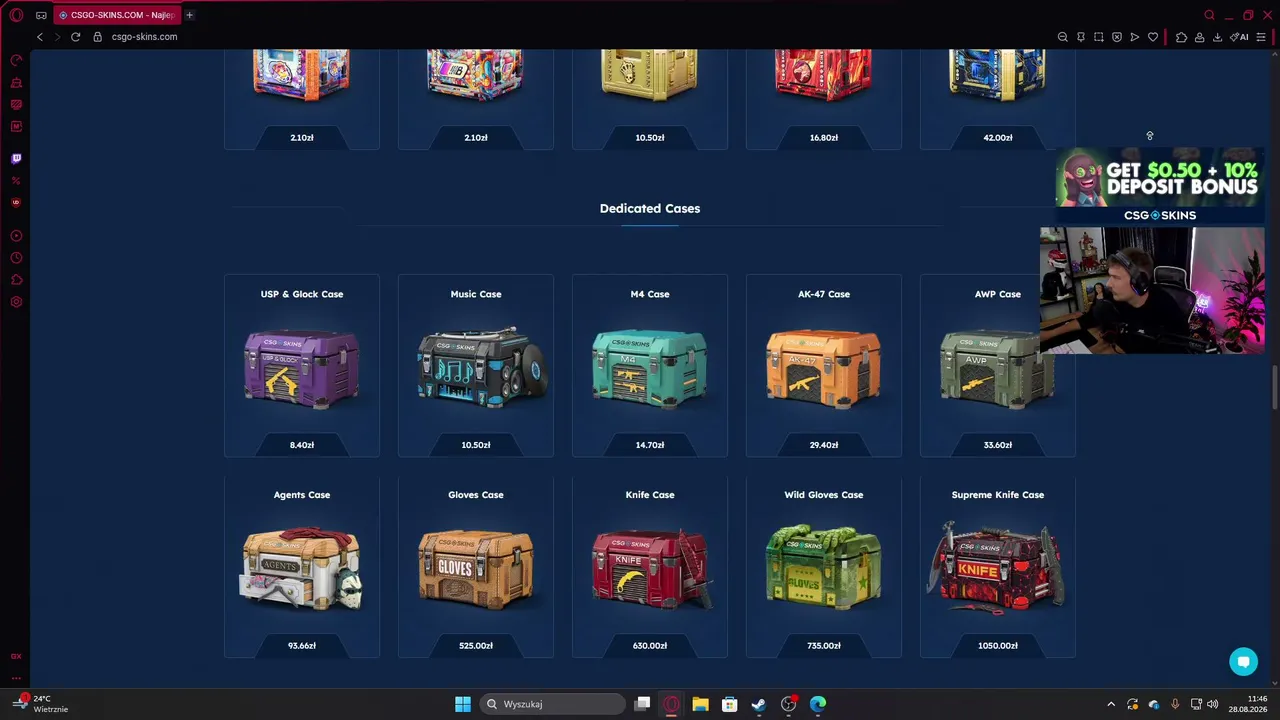Click the 93.66zł price label
The image size is (1280, 720).
302,646
